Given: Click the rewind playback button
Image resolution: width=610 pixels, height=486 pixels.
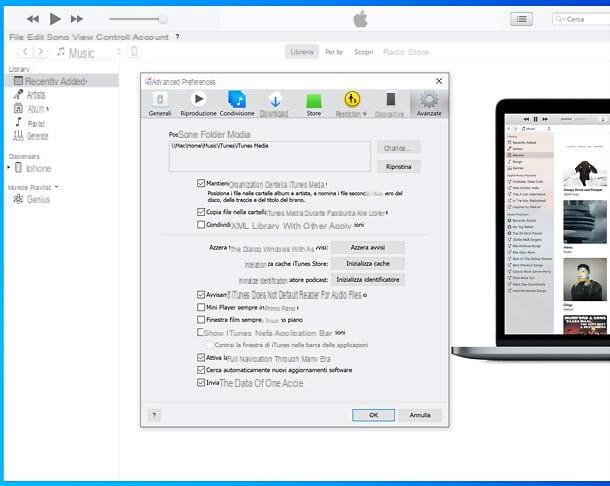Looking at the screenshot, I should click(33, 19).
